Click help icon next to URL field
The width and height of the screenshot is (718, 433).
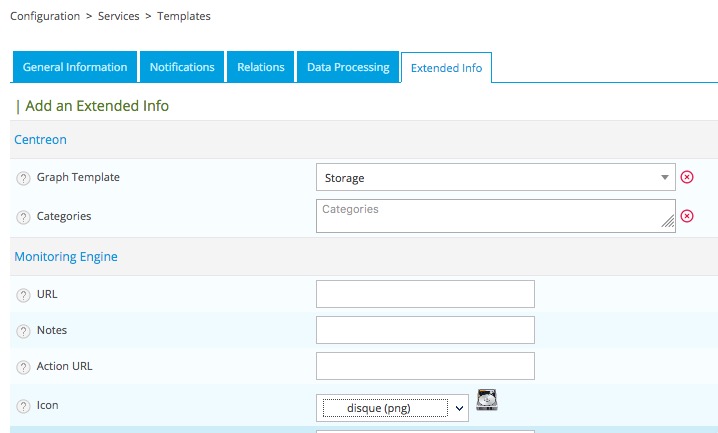(x=23, y=295)
